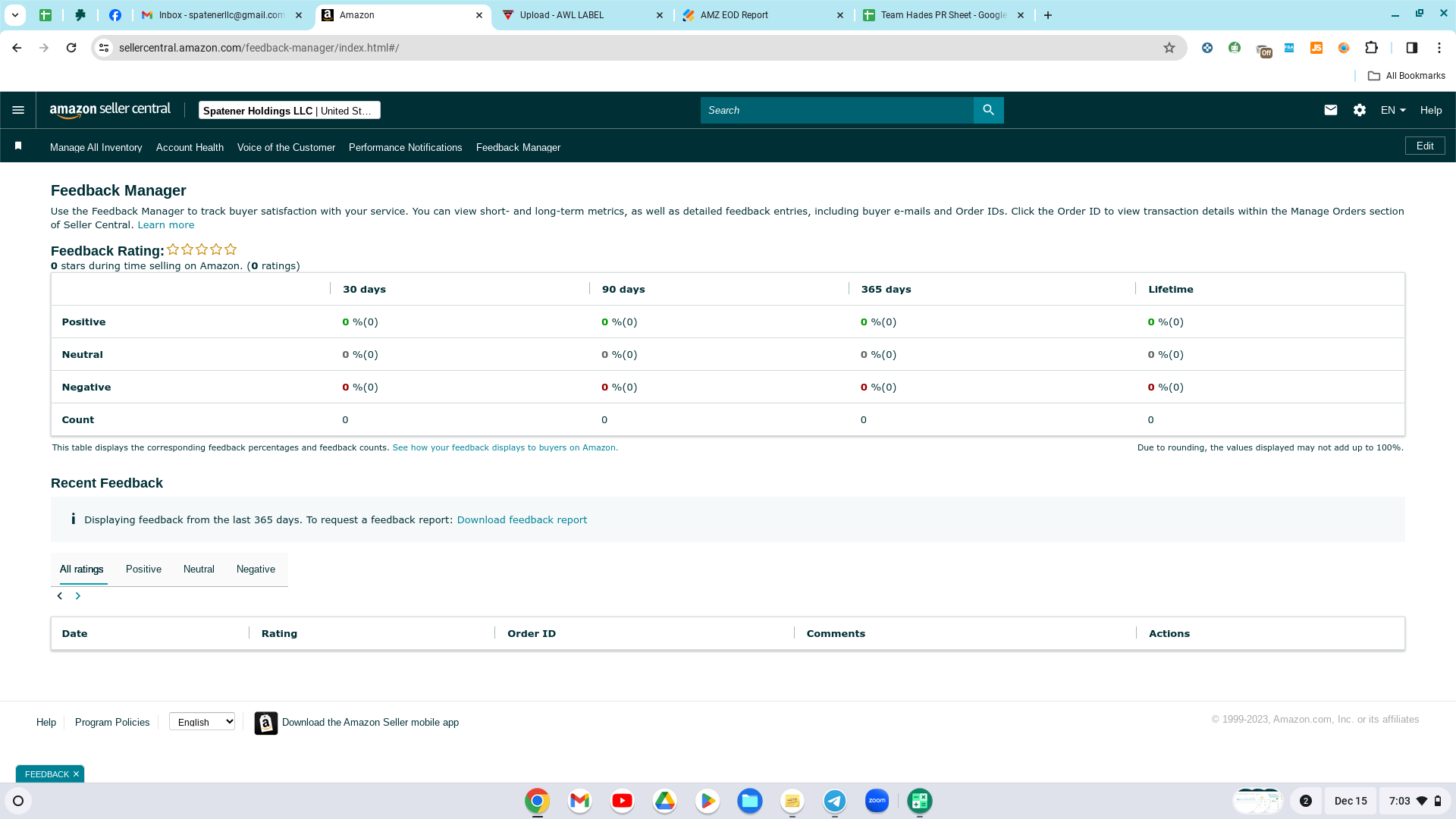Screen dimensions: 1456x819
Task: Open the Spatener Holdings LLC account switcher
Action: [x=289, y=110]
